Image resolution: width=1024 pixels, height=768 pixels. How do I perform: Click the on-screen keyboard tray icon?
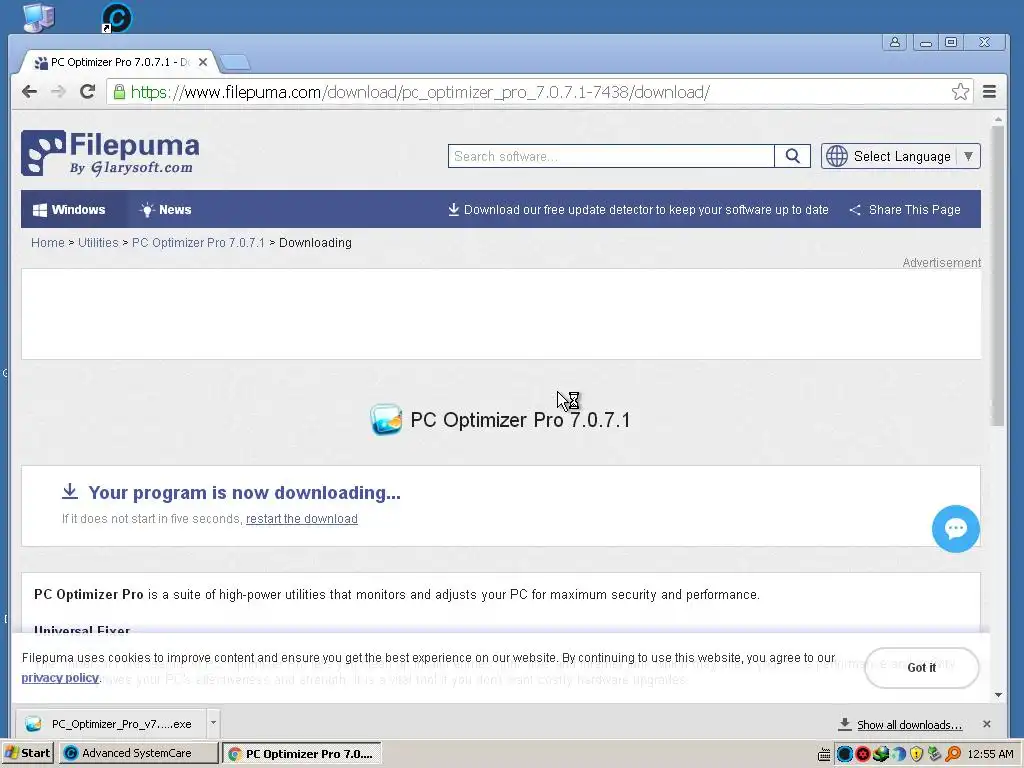(824, 754)
